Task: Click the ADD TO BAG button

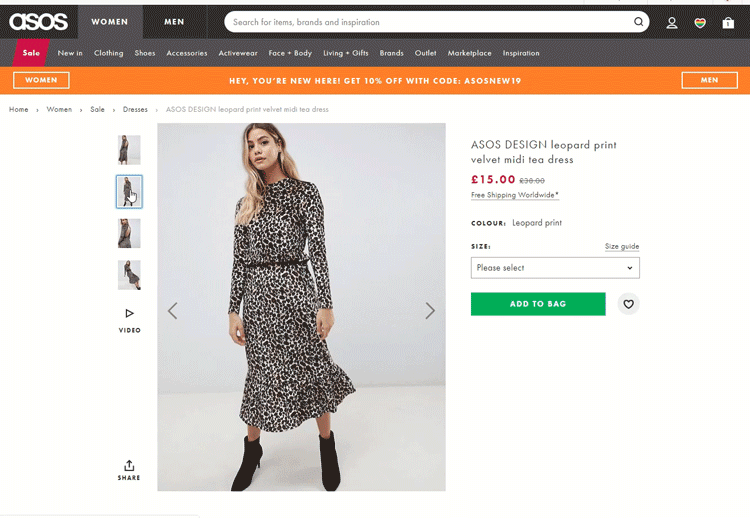Action: tap(538, 304)
